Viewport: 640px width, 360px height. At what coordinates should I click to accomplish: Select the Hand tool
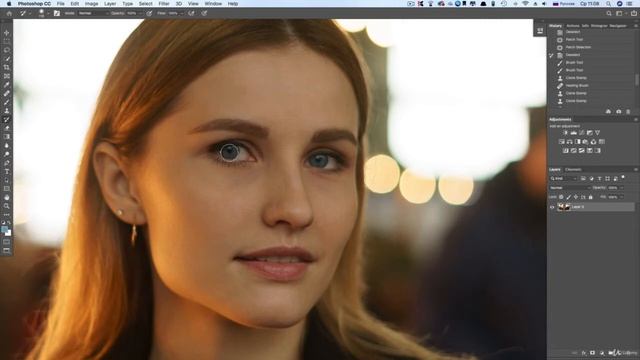click(7, 198)
